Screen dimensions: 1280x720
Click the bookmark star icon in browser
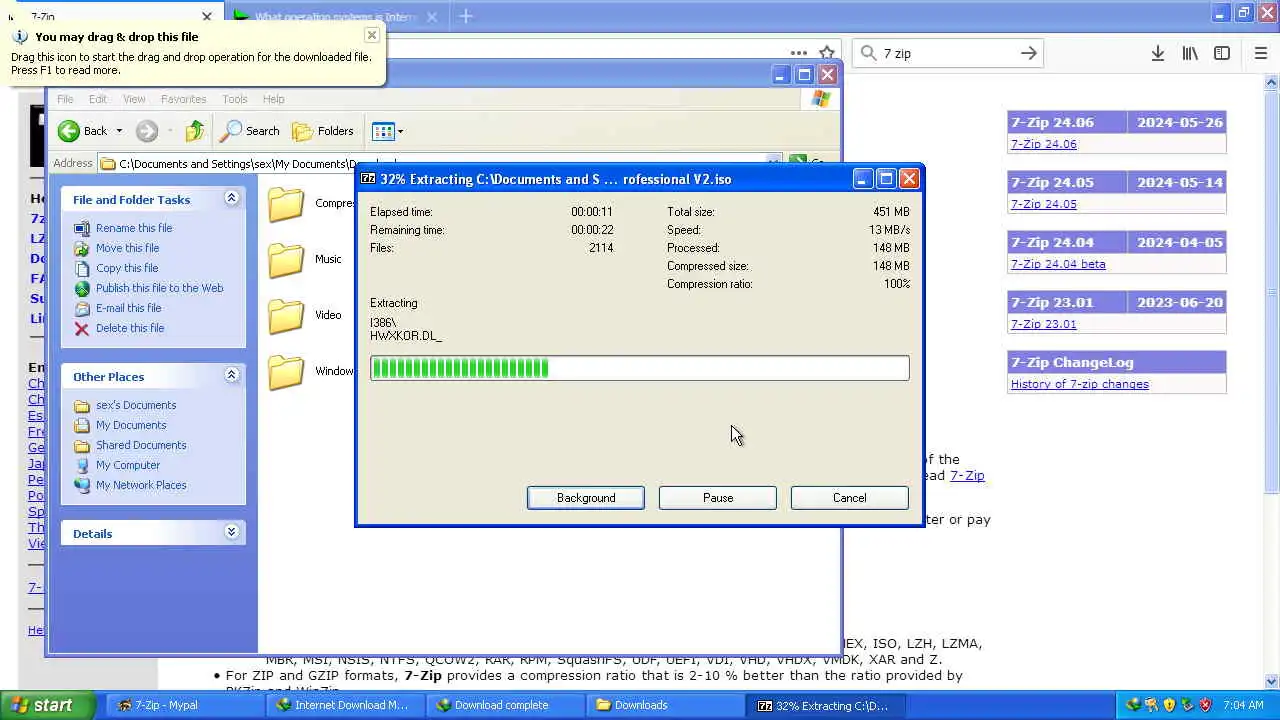pyautogui.click(x=827, y=54)
